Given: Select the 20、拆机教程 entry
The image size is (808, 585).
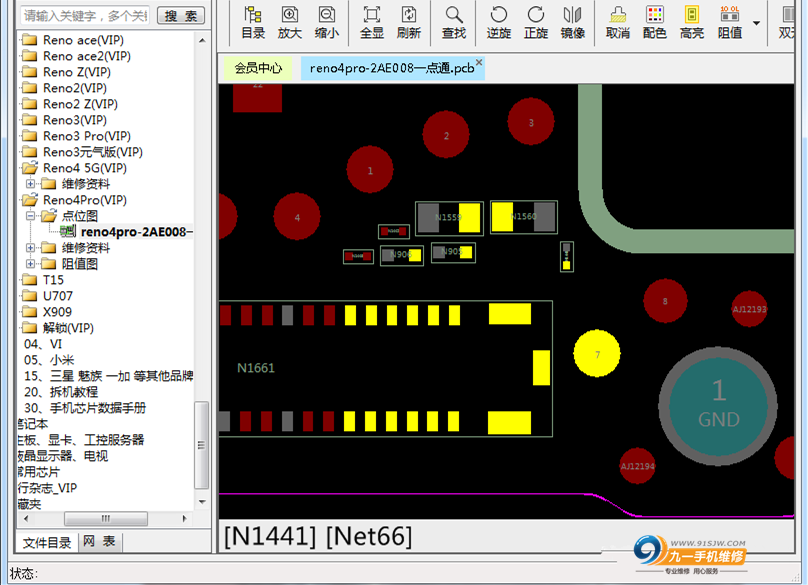Looking at the screenshot, I should point(61,391).
